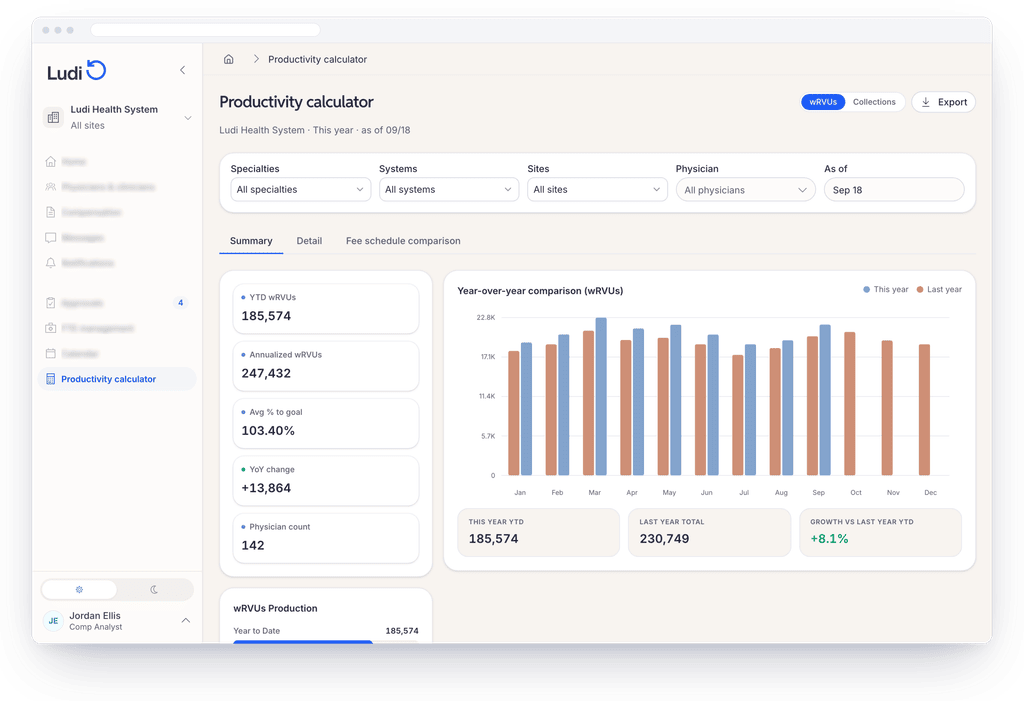Switch to the Detail tab
Screen dimensions: 1024x701
coord(309,241)
